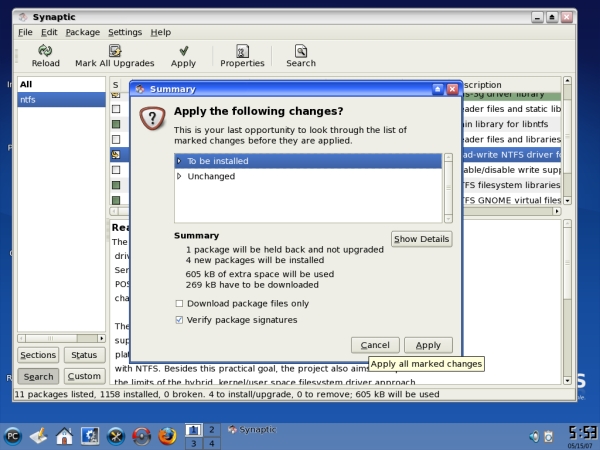Click package list scroll-up arrow
Viewport: 600px width, 450px height.
point(567,81)
